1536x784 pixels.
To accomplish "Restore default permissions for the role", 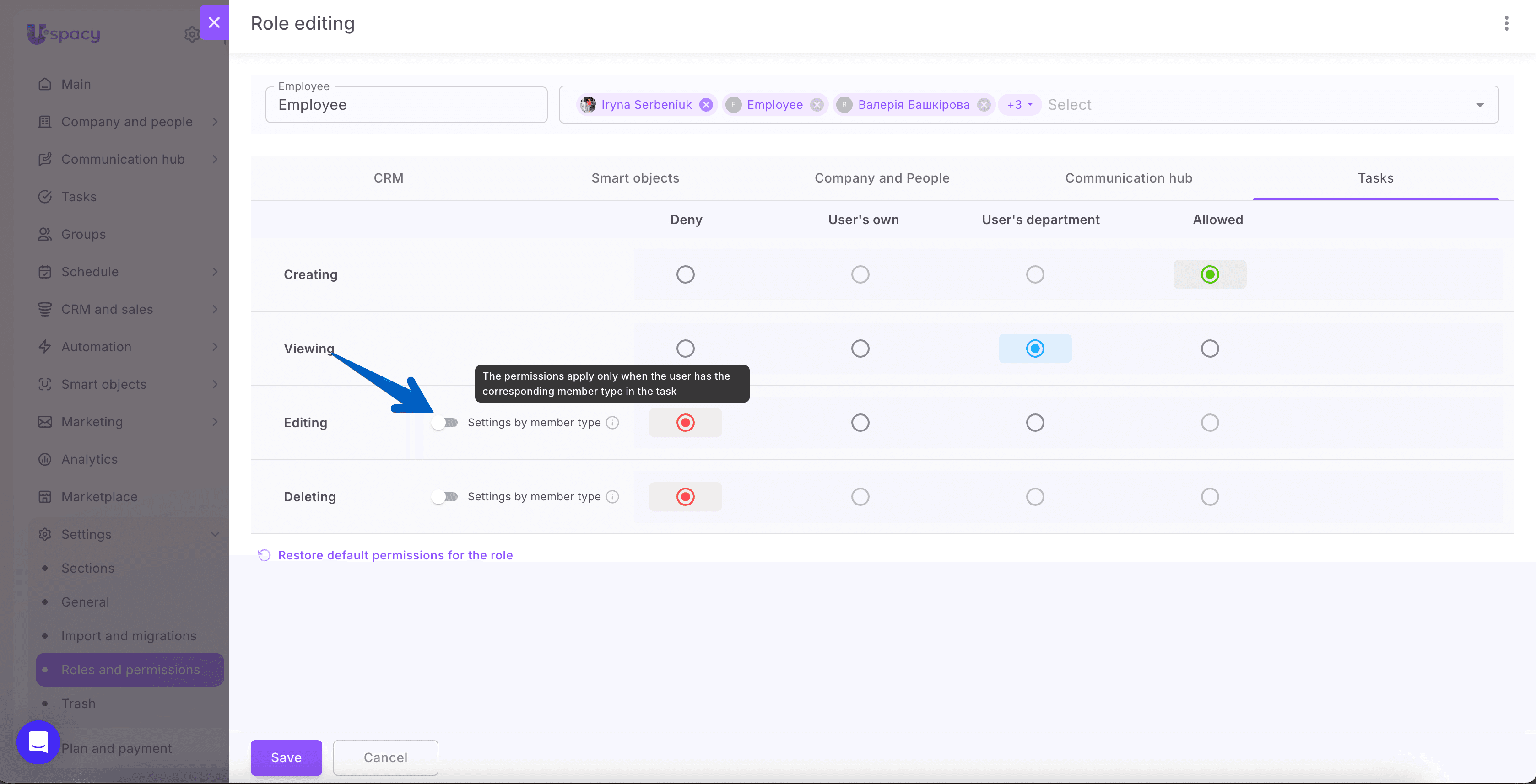I will point(395,555).
